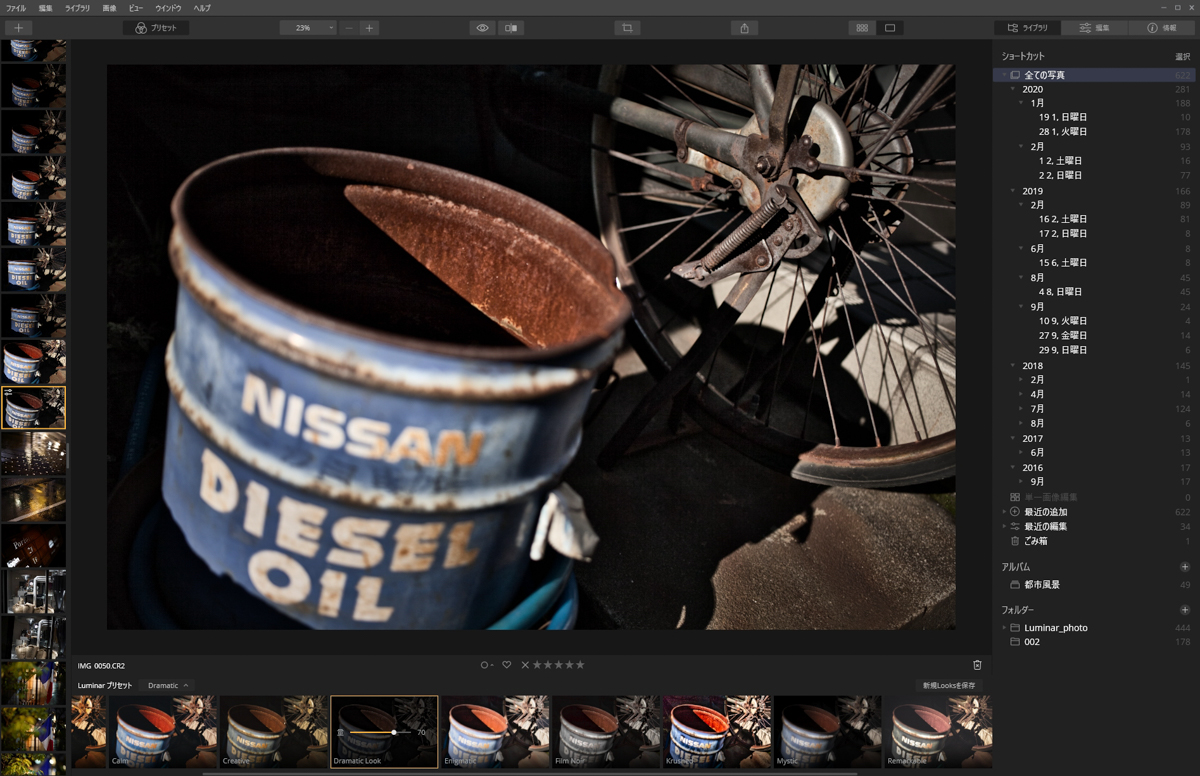The image size is (1200, 776).
Task: Select the crop tool in toolbar
Action: [x=627, y=28]
